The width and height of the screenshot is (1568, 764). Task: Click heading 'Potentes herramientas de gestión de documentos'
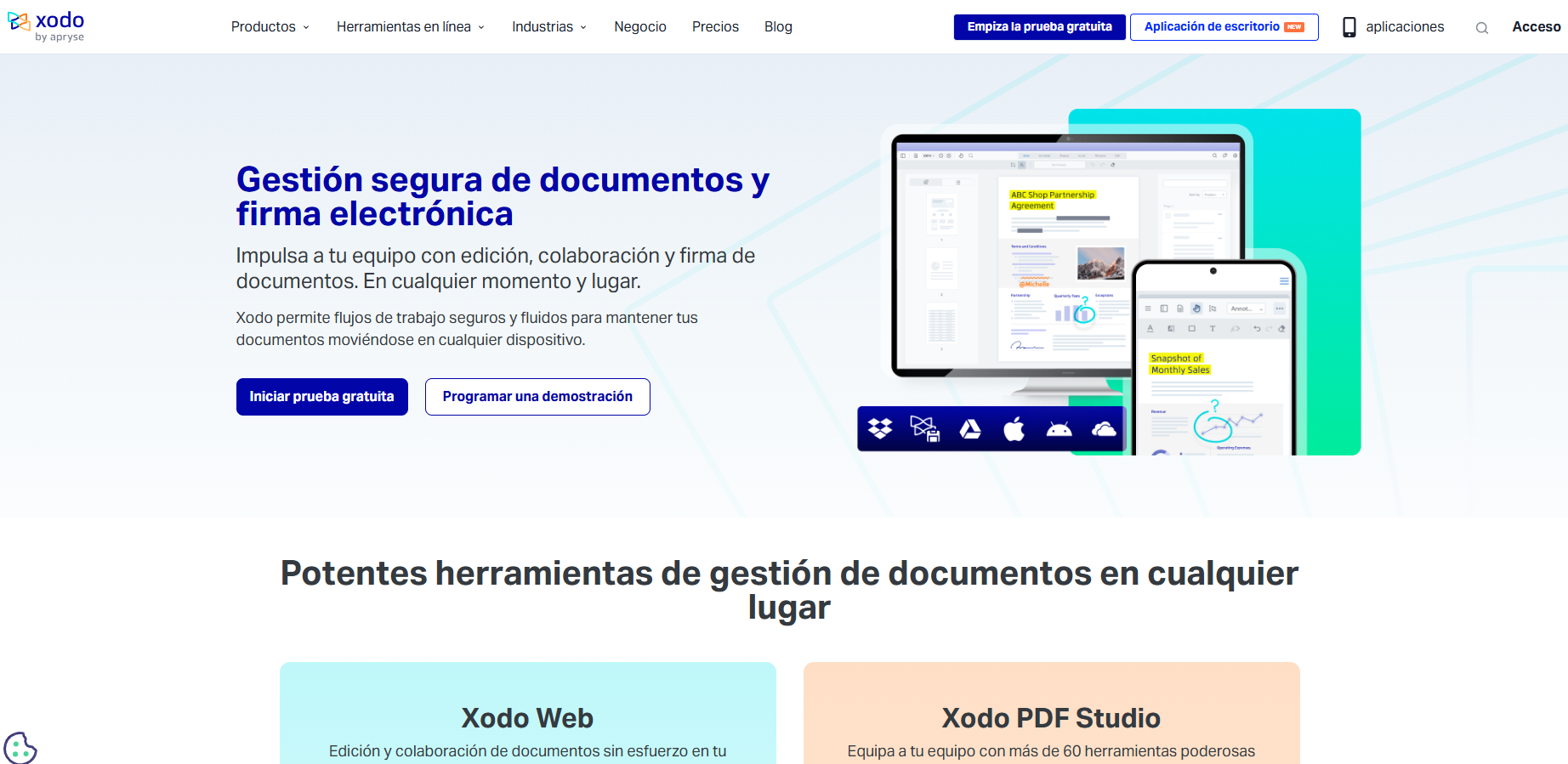(x=789, y=591)
